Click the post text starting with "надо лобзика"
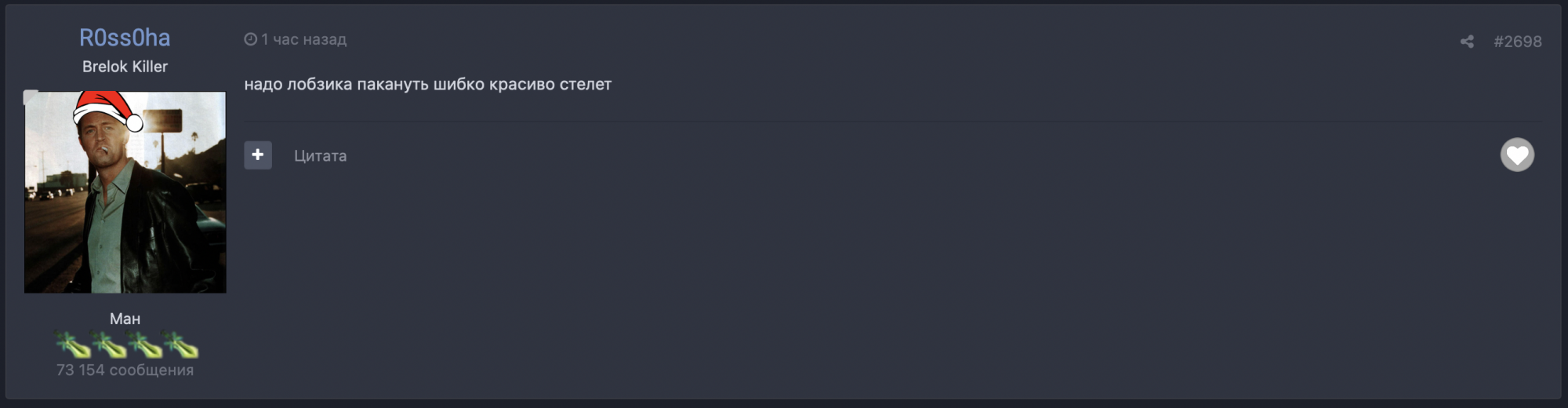The image size is (1568, 408). (427, 84)
